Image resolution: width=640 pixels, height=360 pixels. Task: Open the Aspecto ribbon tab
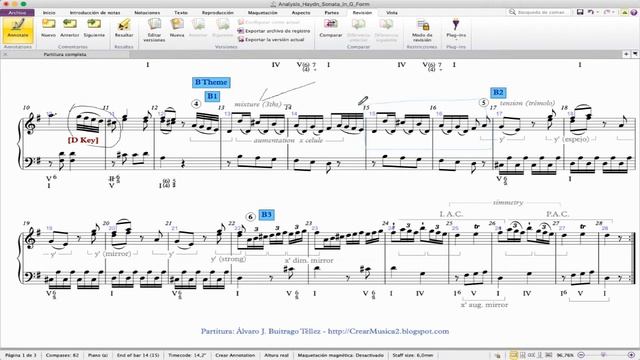pyautogui.click(x=301, y=13)
